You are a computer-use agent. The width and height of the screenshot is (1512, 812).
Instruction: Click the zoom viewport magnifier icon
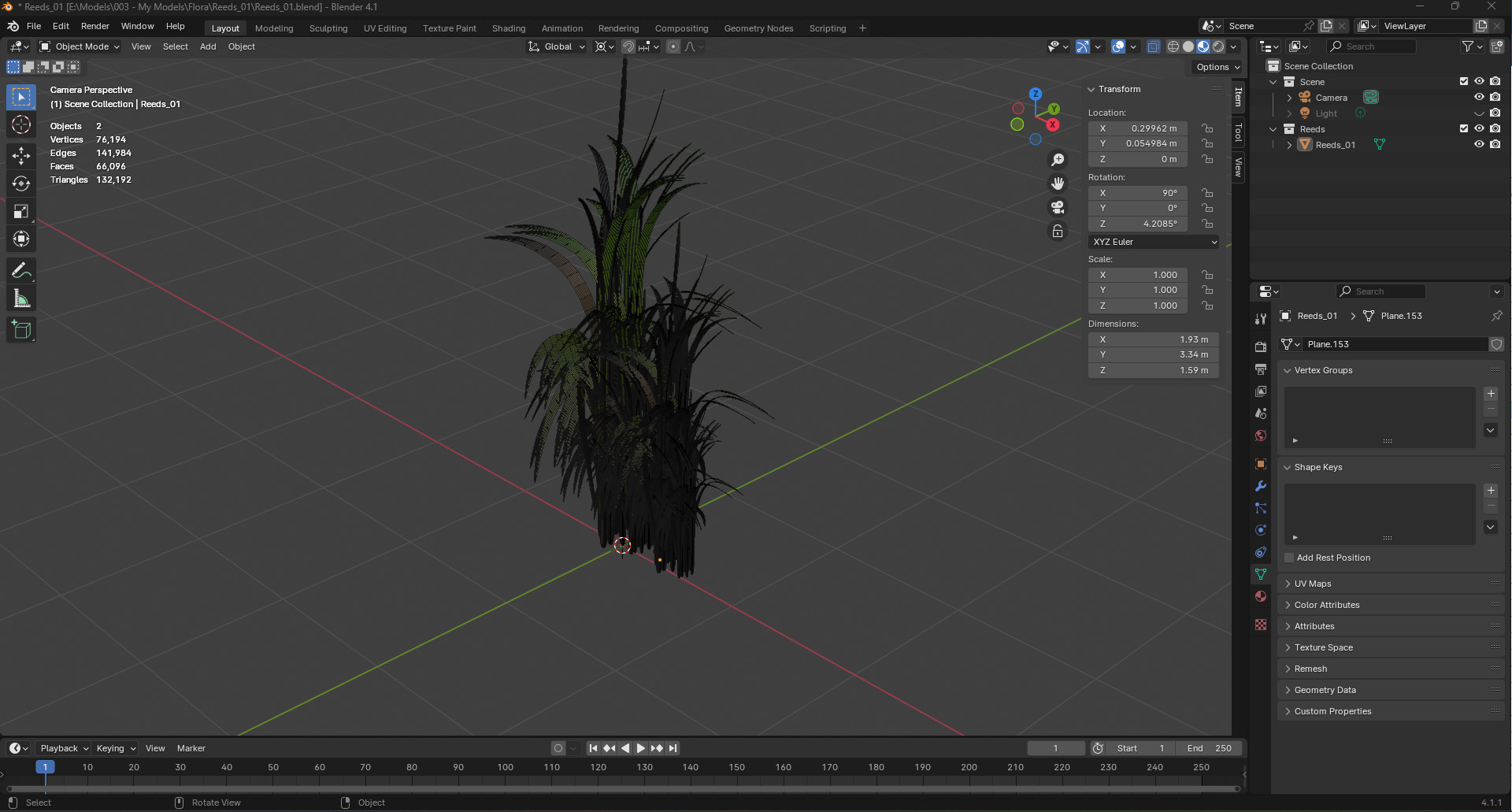coord(1058,160)
